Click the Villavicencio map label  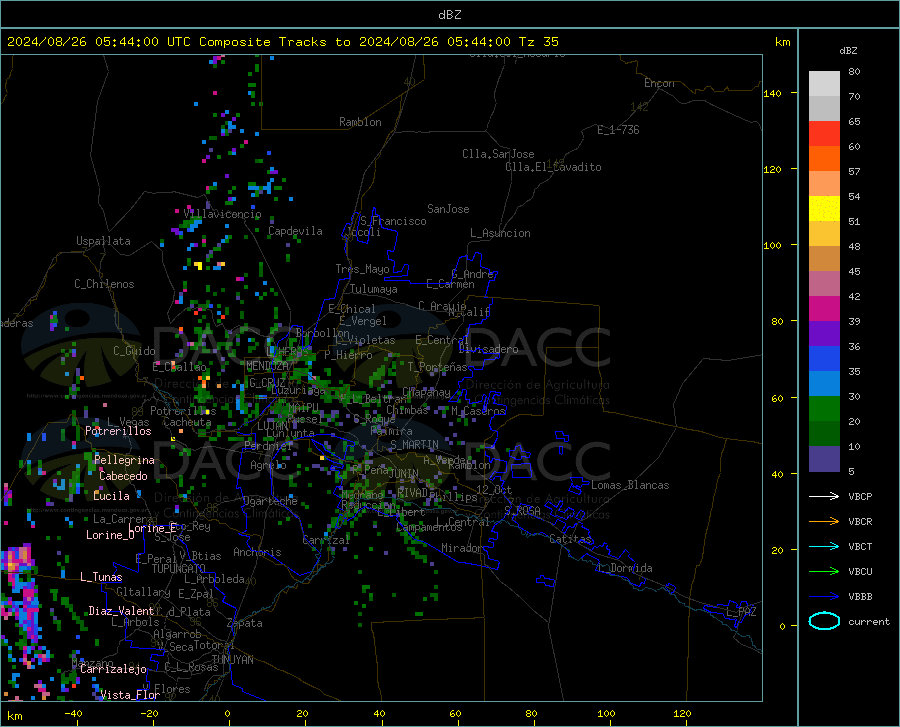tap(222, 214)
